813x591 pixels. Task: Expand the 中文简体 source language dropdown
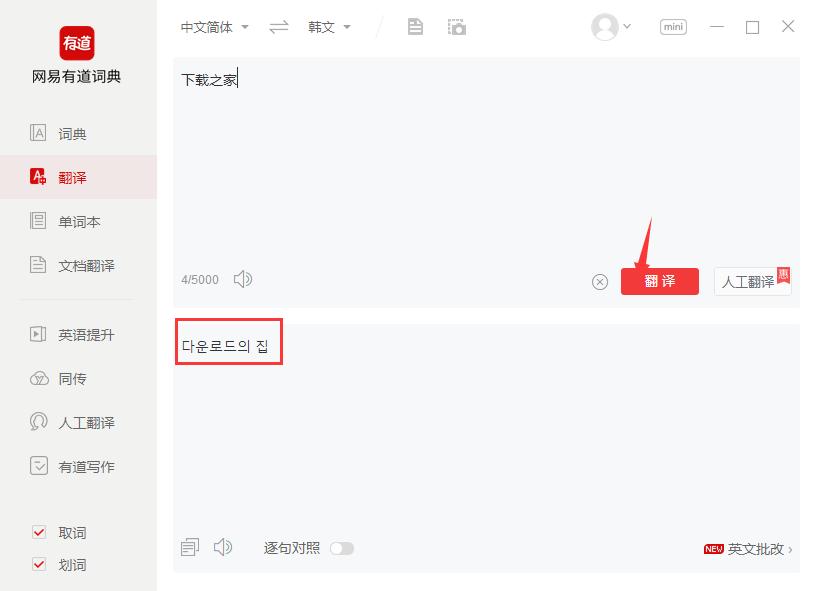pos(215,27)
